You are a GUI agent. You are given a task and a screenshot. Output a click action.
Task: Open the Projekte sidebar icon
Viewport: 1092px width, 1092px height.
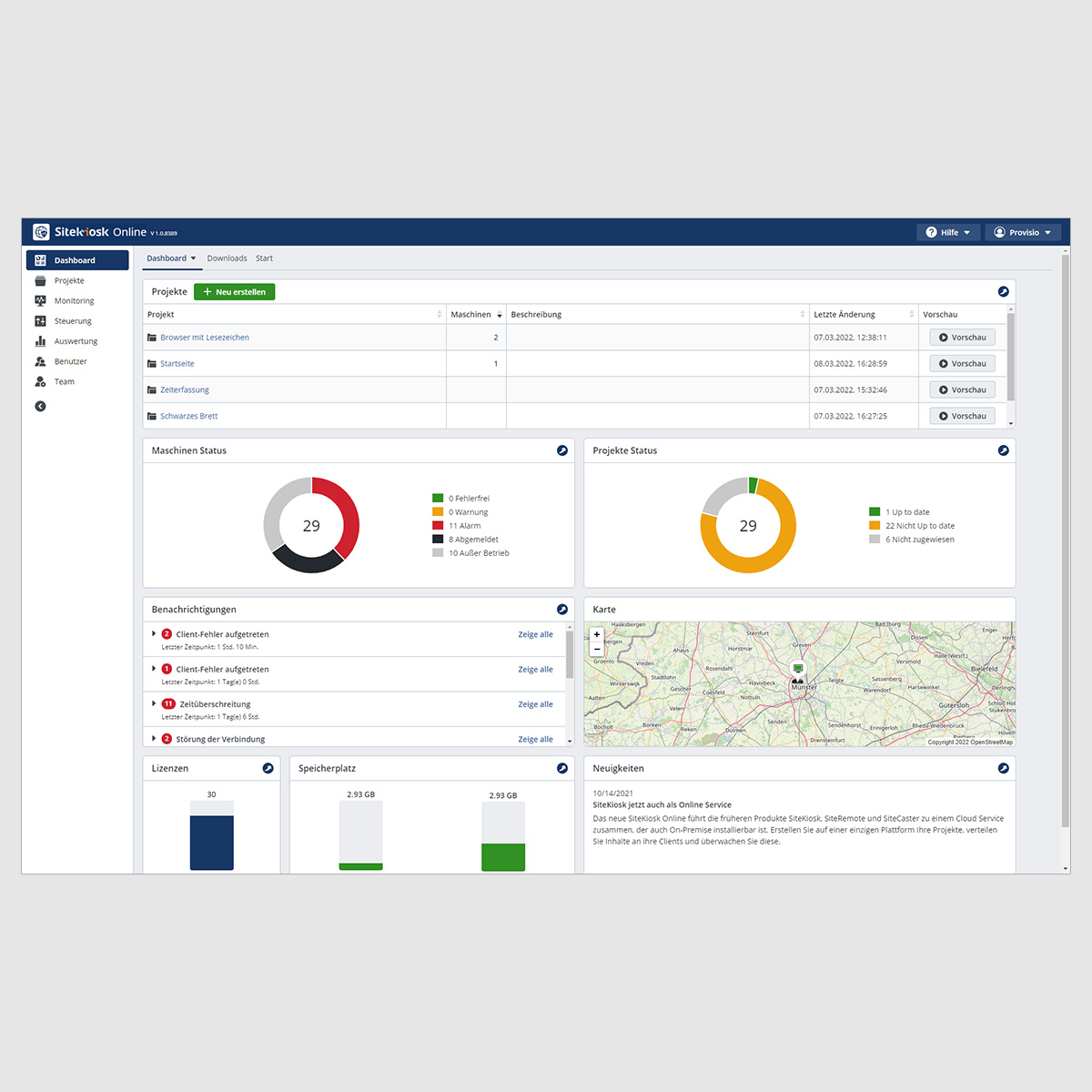click(40, 280)
